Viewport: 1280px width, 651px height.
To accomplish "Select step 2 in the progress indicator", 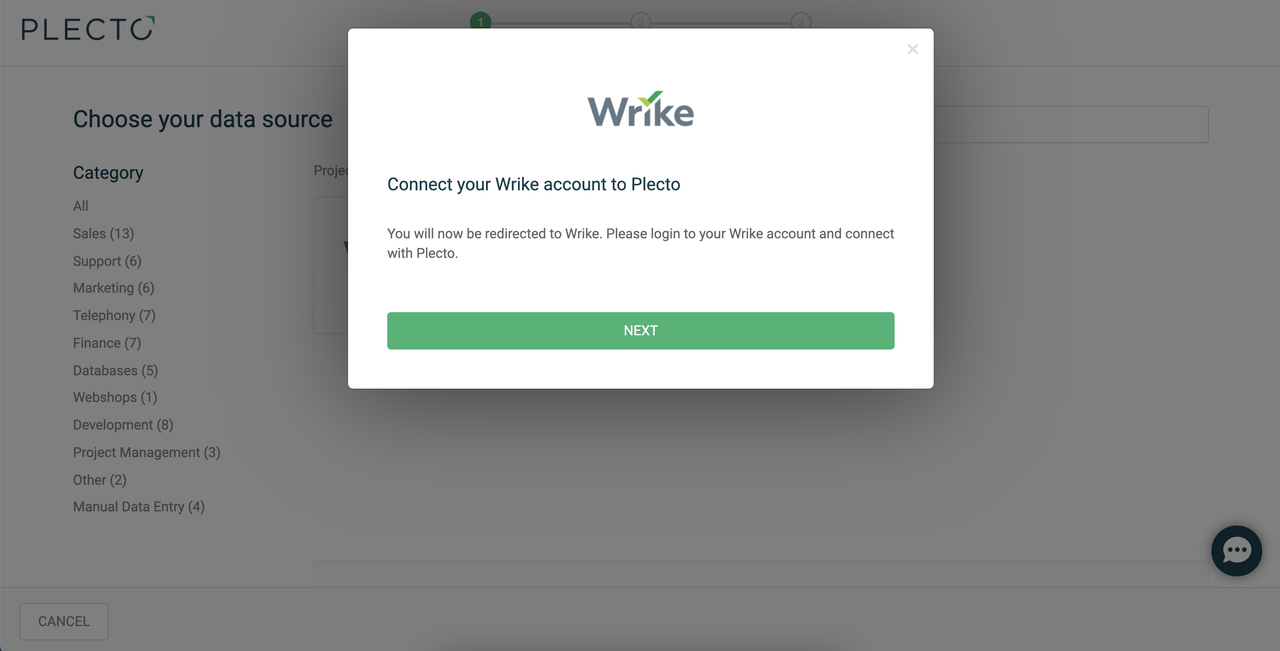I will pyautogui.click(x=641, y=22).
